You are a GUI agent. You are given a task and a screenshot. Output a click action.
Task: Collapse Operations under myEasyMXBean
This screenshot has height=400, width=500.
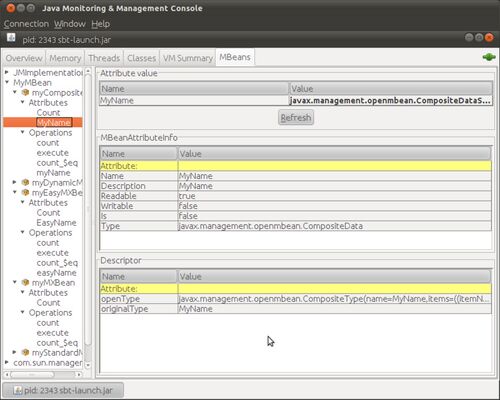pos(22,232)
